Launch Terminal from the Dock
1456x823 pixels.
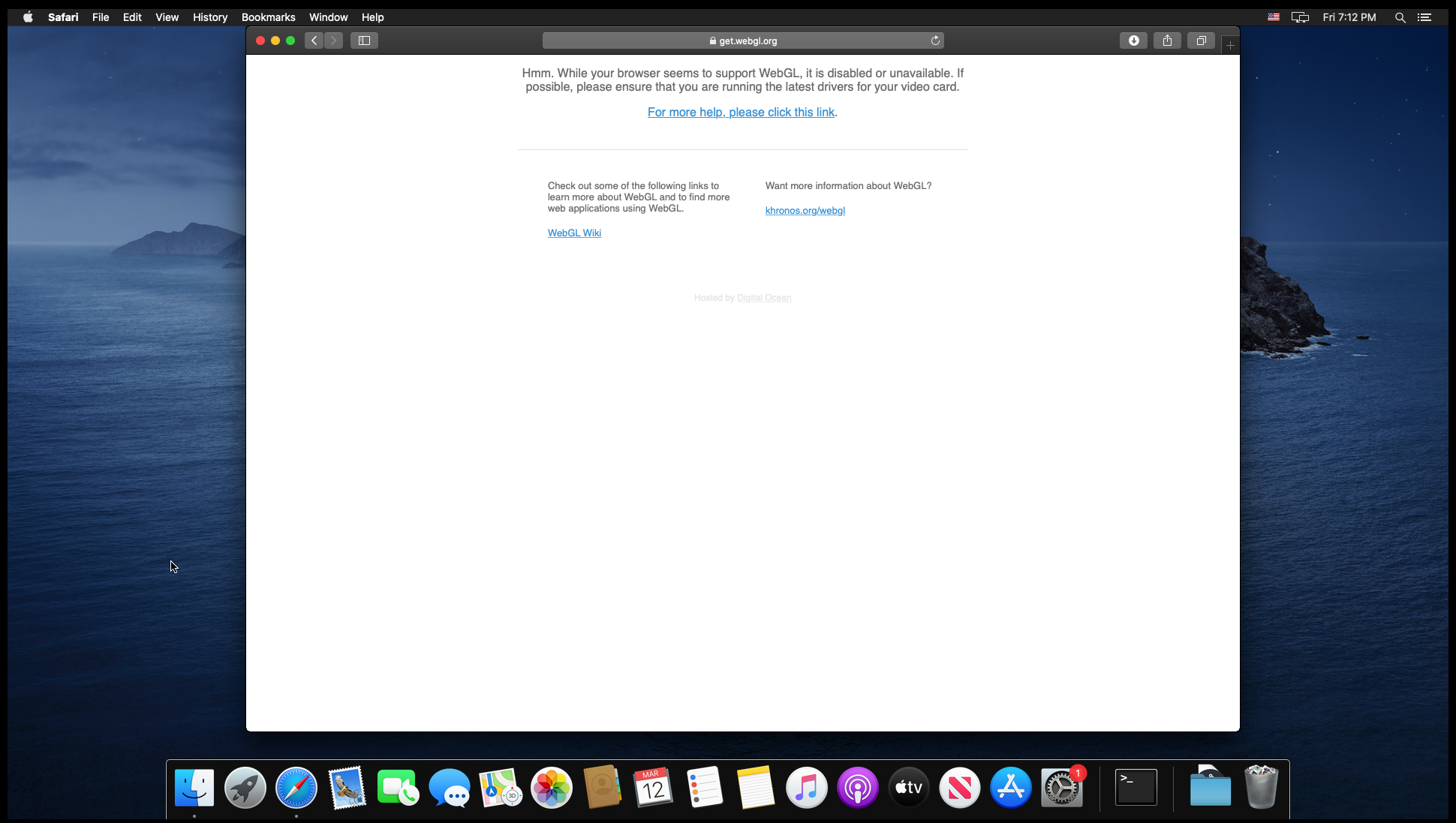click(x=1136, y=788)
